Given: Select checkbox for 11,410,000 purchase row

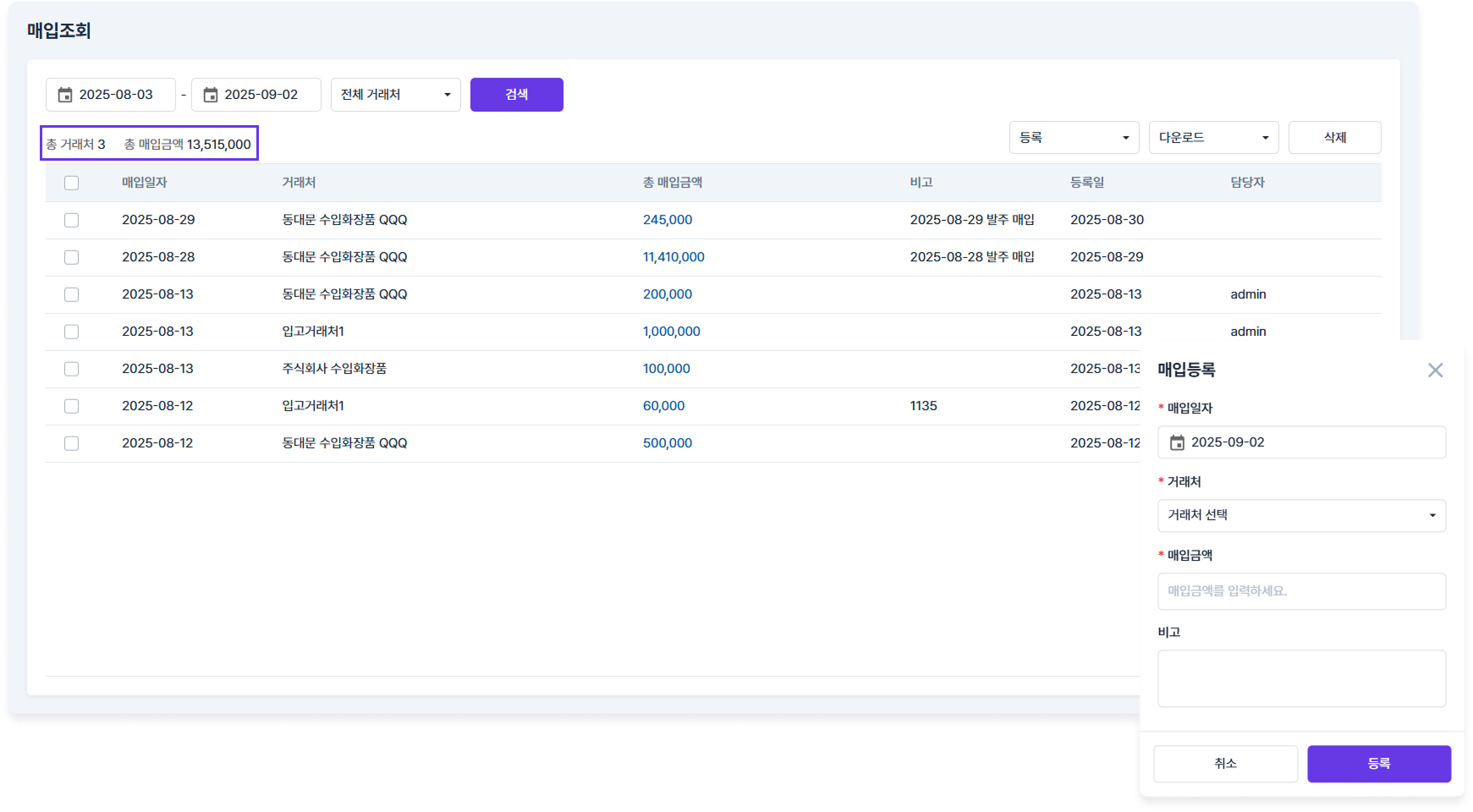Looking at the screenshot, I should [72, 257].
